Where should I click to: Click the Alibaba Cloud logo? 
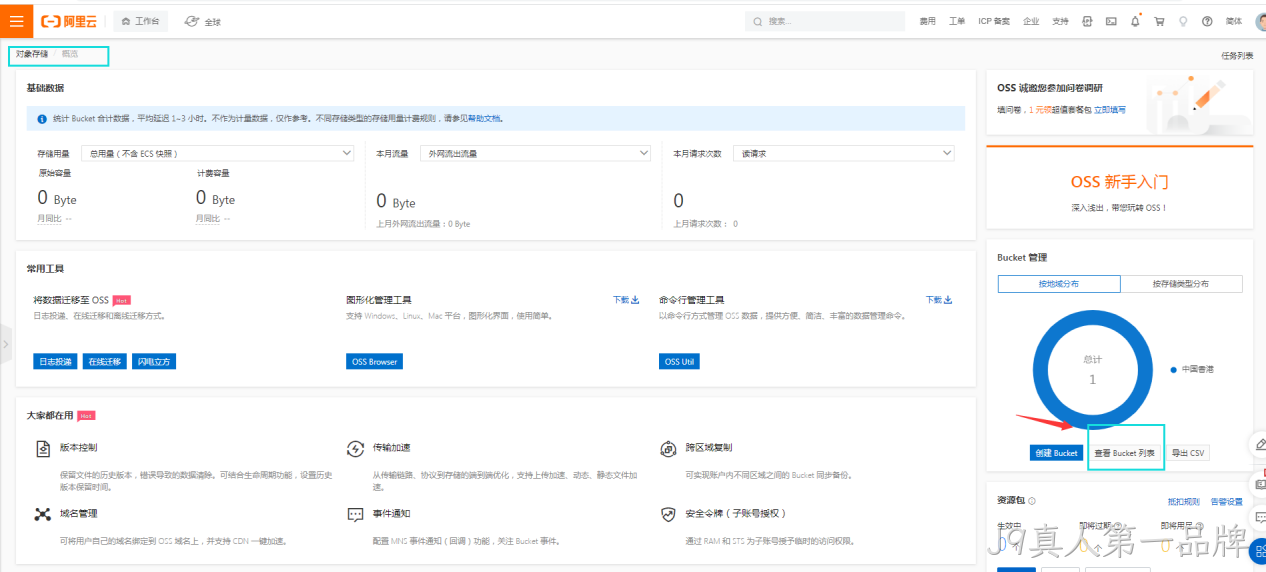pyautogui.click(x=69, y=21)
